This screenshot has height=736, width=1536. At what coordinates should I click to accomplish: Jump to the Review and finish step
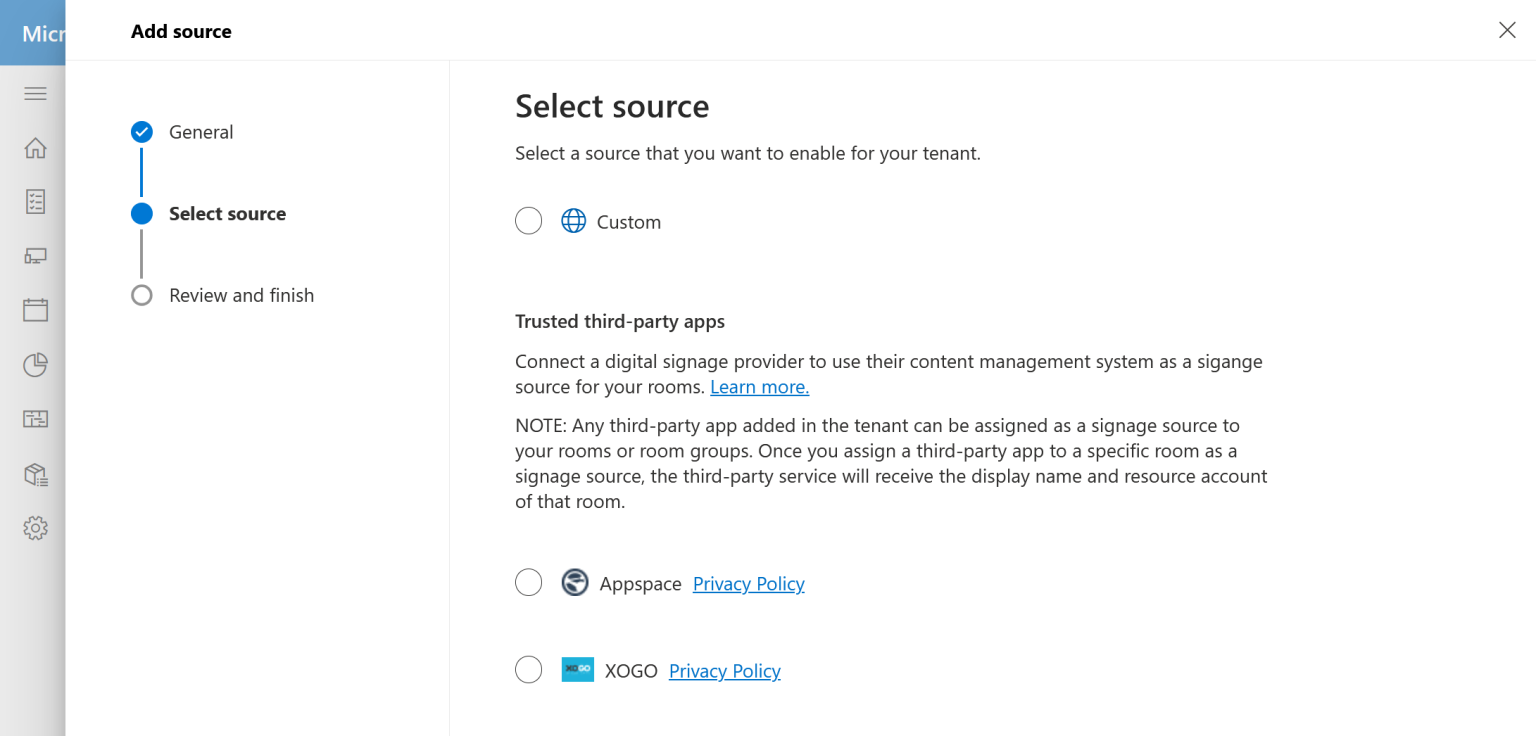click(241, 295)
